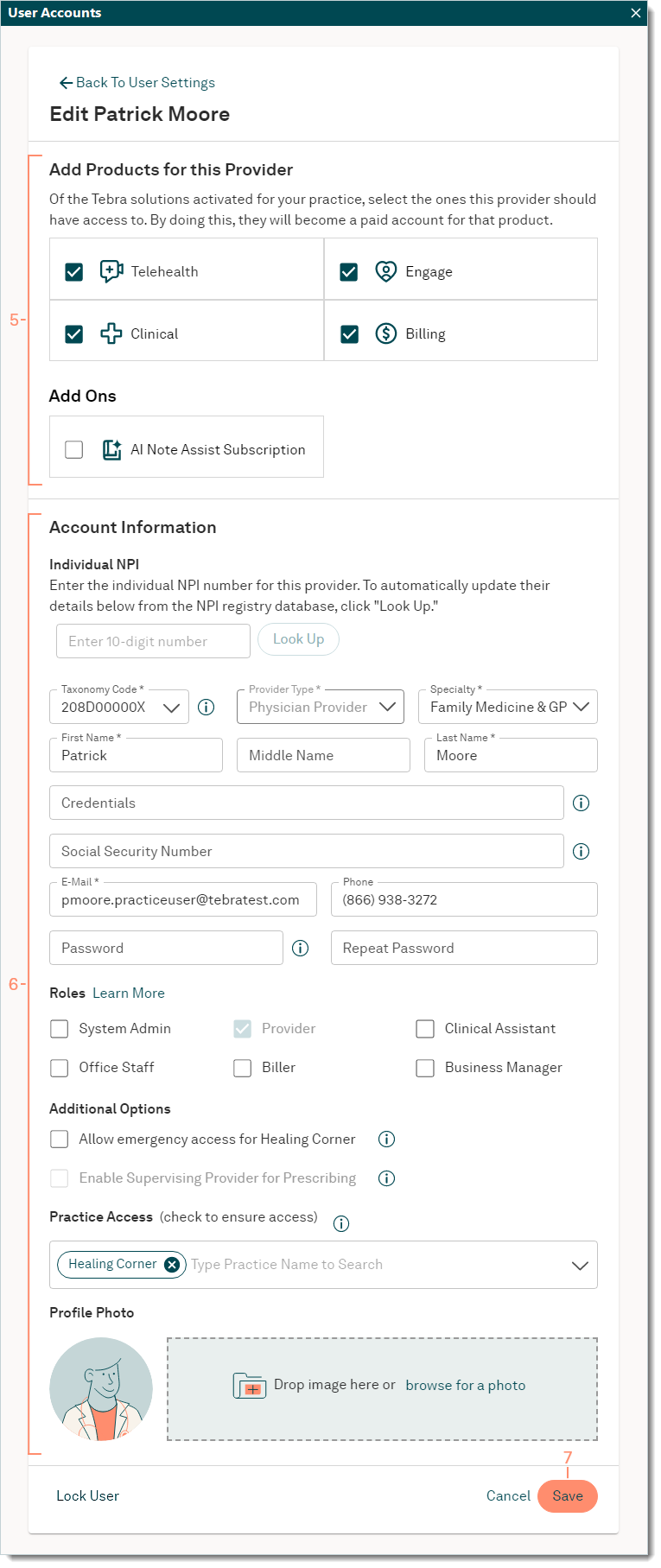Viewport: 661px width, 1568px height.
Task: Click the Supervising Provider info icon
Action: coord(387,1178)
